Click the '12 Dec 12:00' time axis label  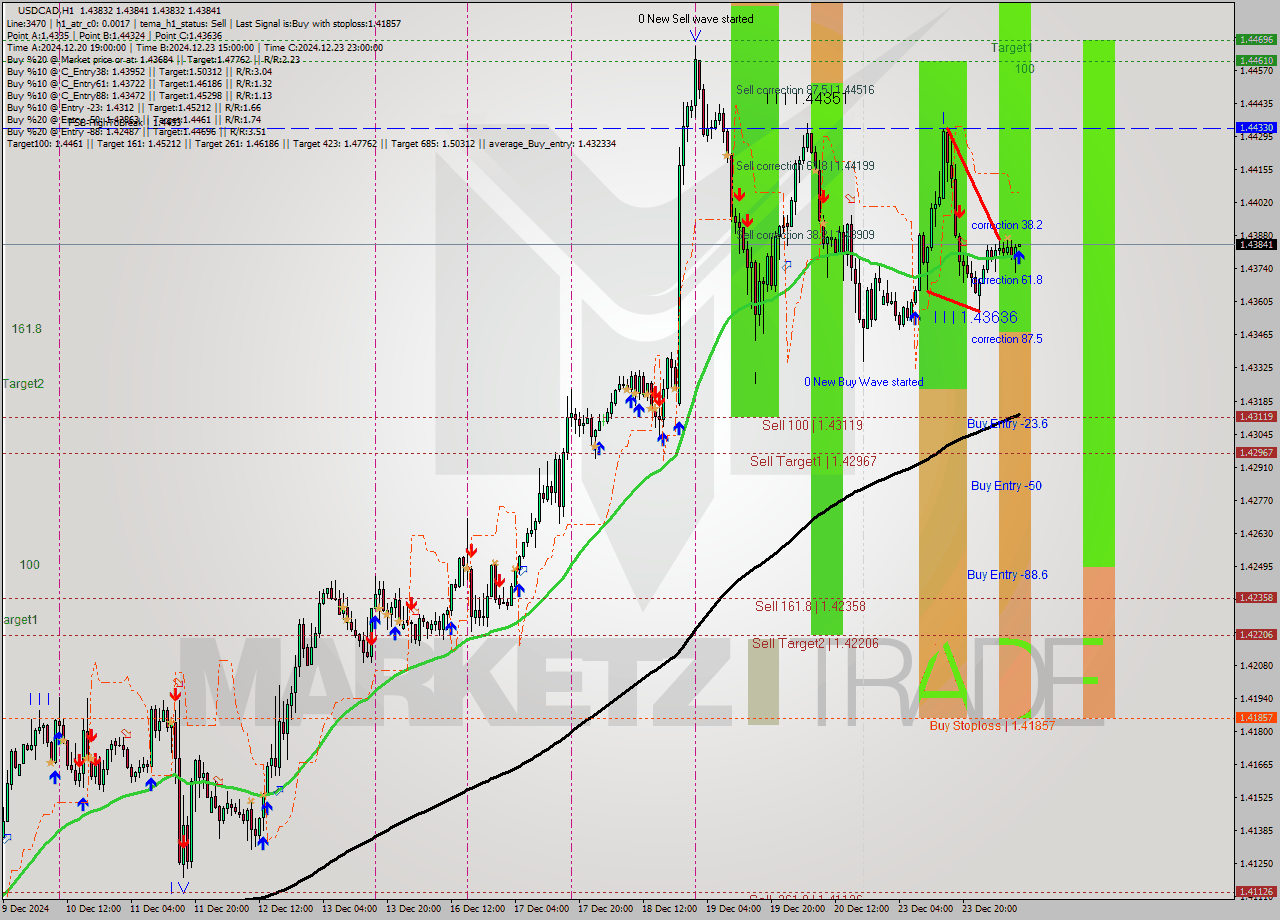point(287,909)
